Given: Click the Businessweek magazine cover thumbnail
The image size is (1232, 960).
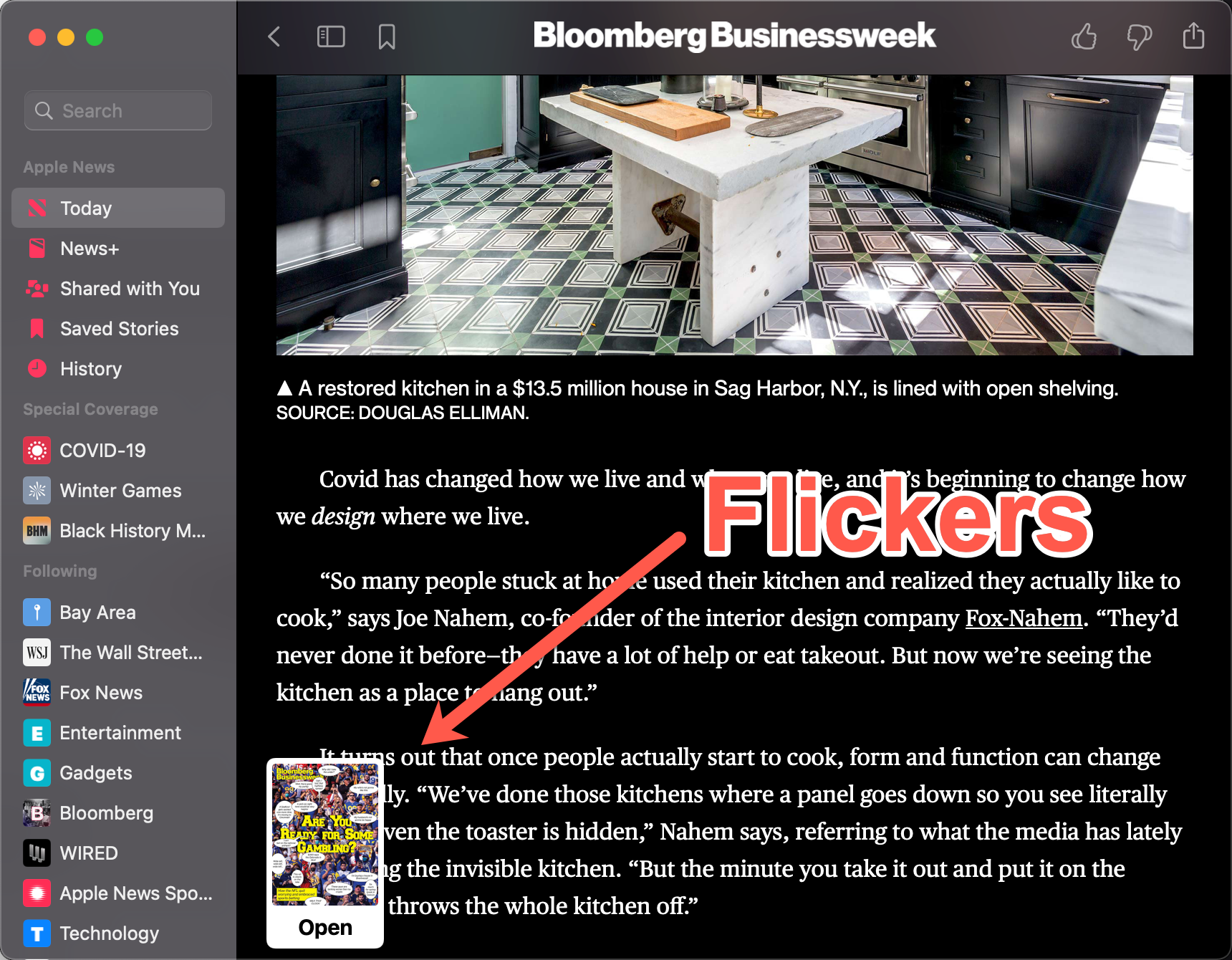Looking at the screenshot, I should click(x=325, y=835).
